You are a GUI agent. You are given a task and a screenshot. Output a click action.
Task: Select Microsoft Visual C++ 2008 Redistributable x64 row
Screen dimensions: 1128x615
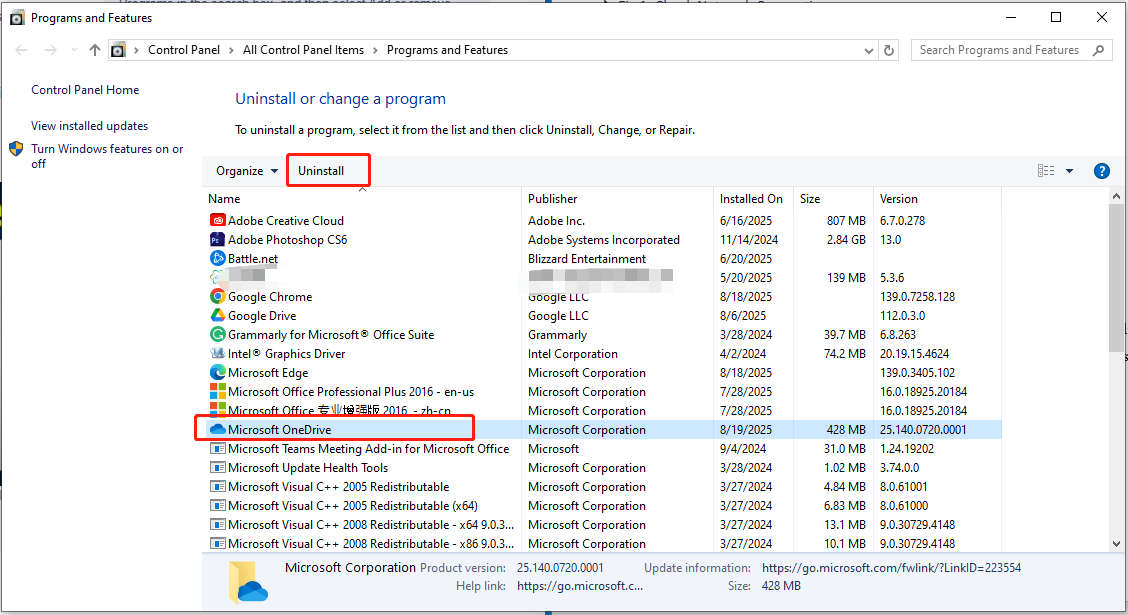(x=602, y=524)
